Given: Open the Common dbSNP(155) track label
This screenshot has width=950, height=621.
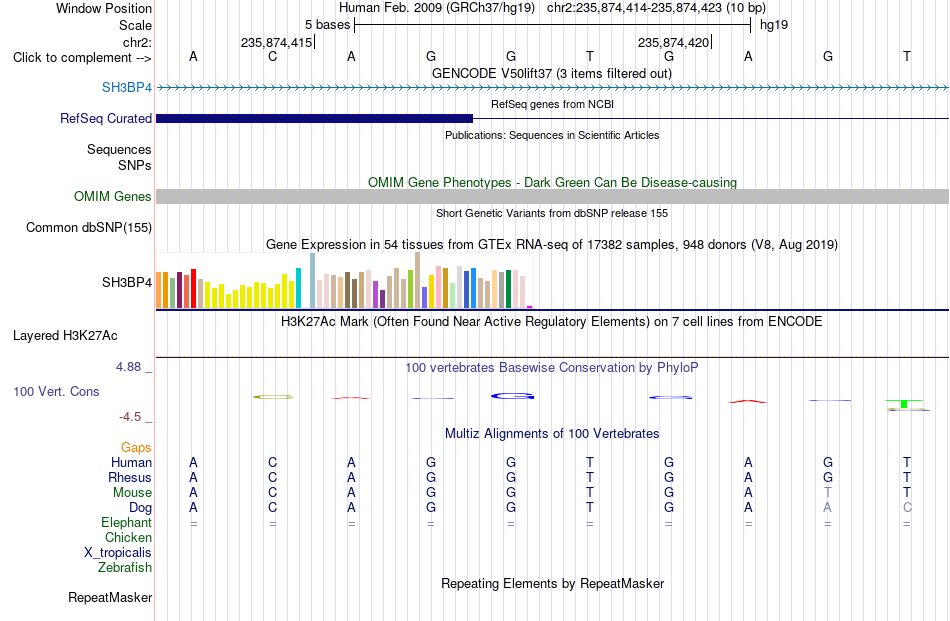Looking at the screenshot, I should tap(89, 227).
